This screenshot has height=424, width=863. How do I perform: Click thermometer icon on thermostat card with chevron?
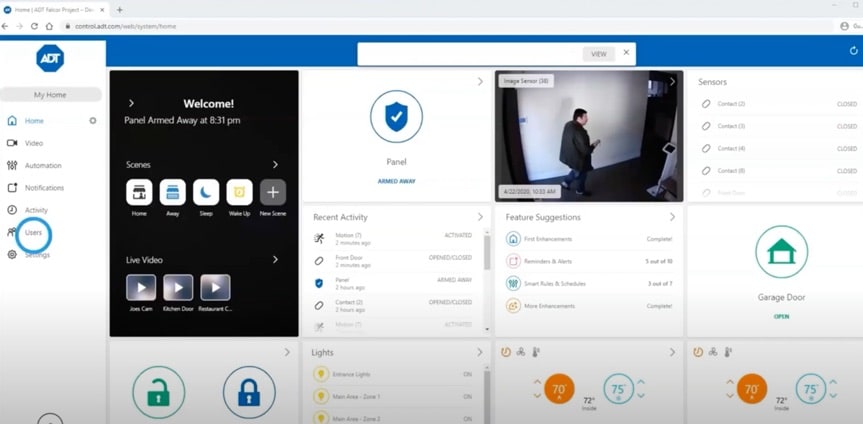pos(536,352)
